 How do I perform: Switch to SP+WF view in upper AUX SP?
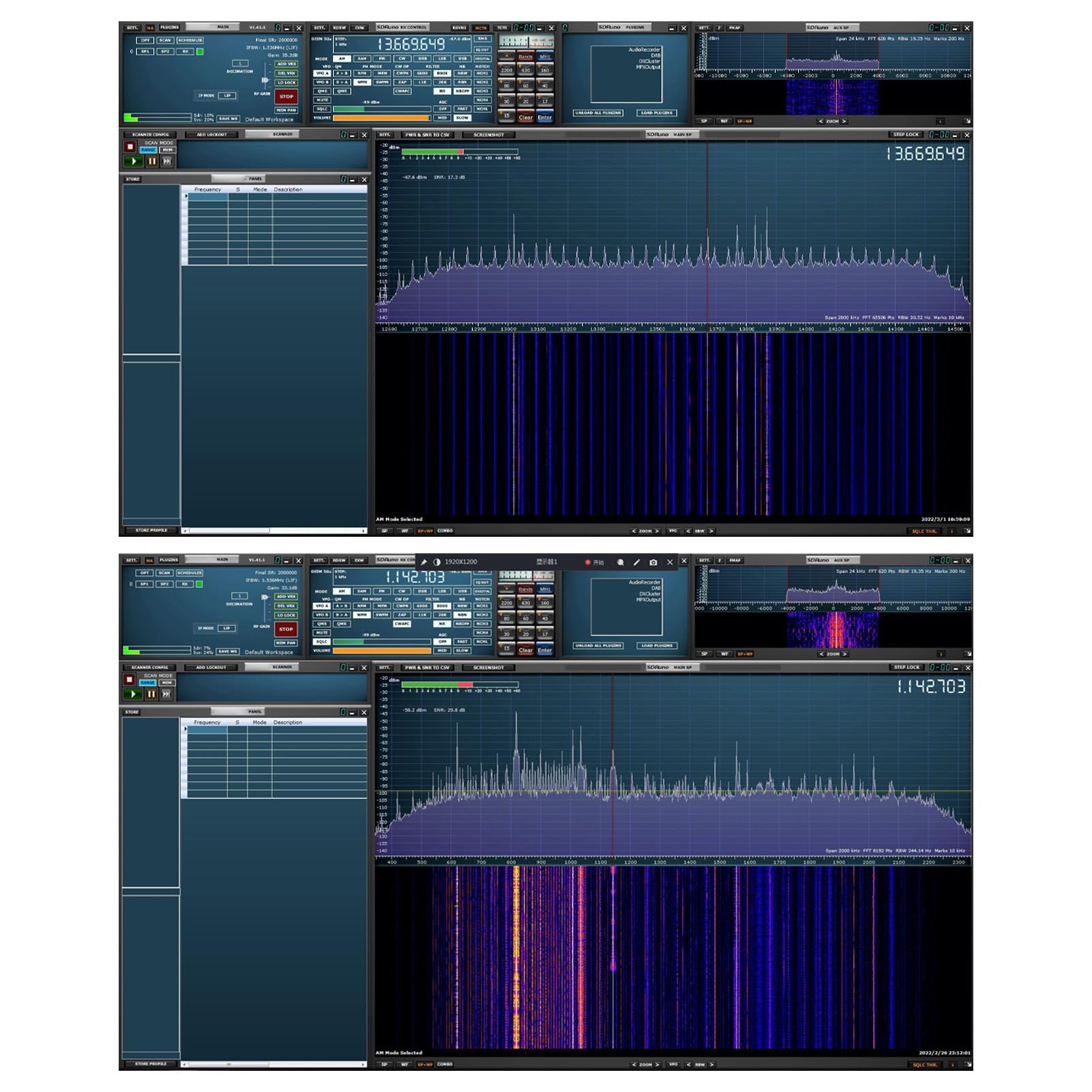(744, 121)
